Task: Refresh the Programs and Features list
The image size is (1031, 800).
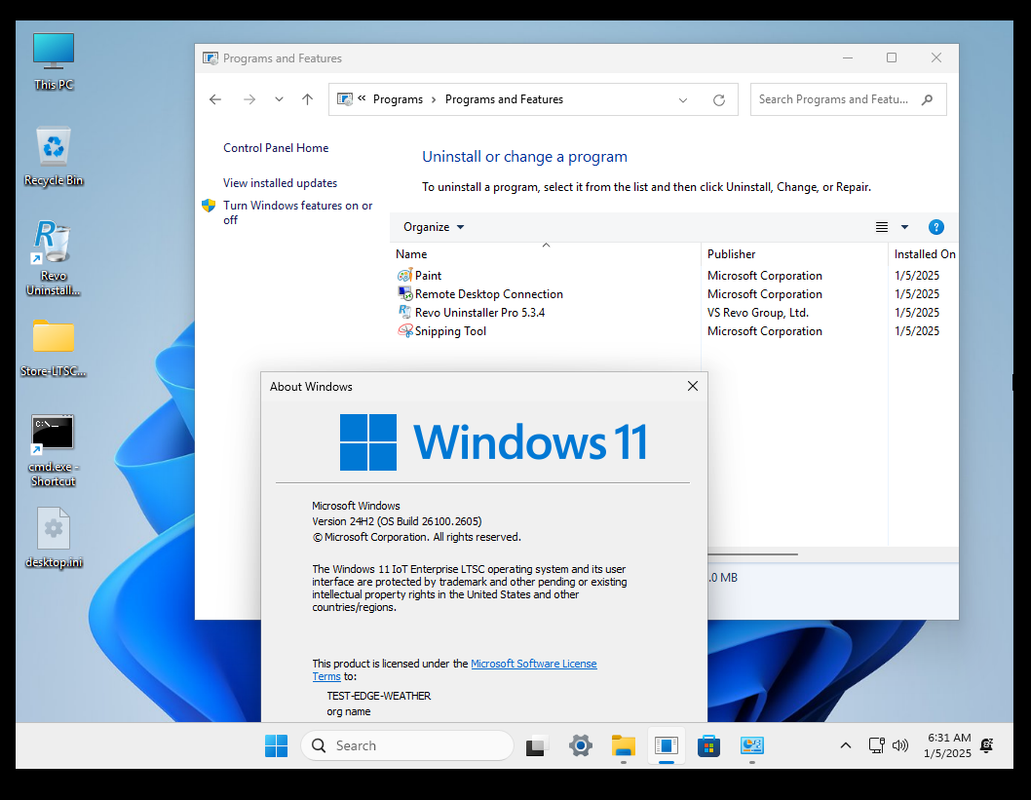Action: pyautogui.click(x=719, y=100)
